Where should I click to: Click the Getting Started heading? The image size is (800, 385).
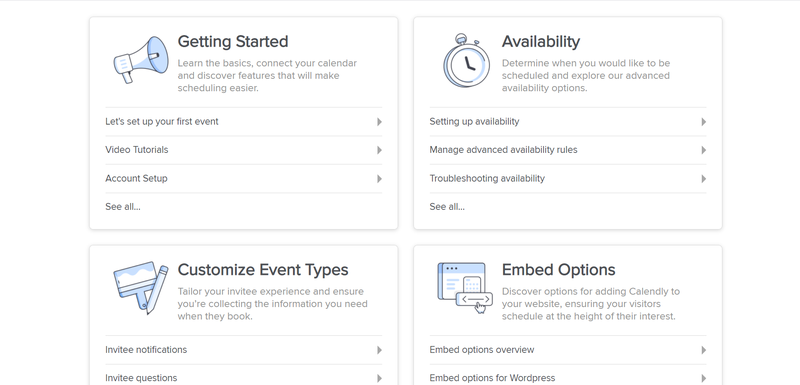coord(233,42)
